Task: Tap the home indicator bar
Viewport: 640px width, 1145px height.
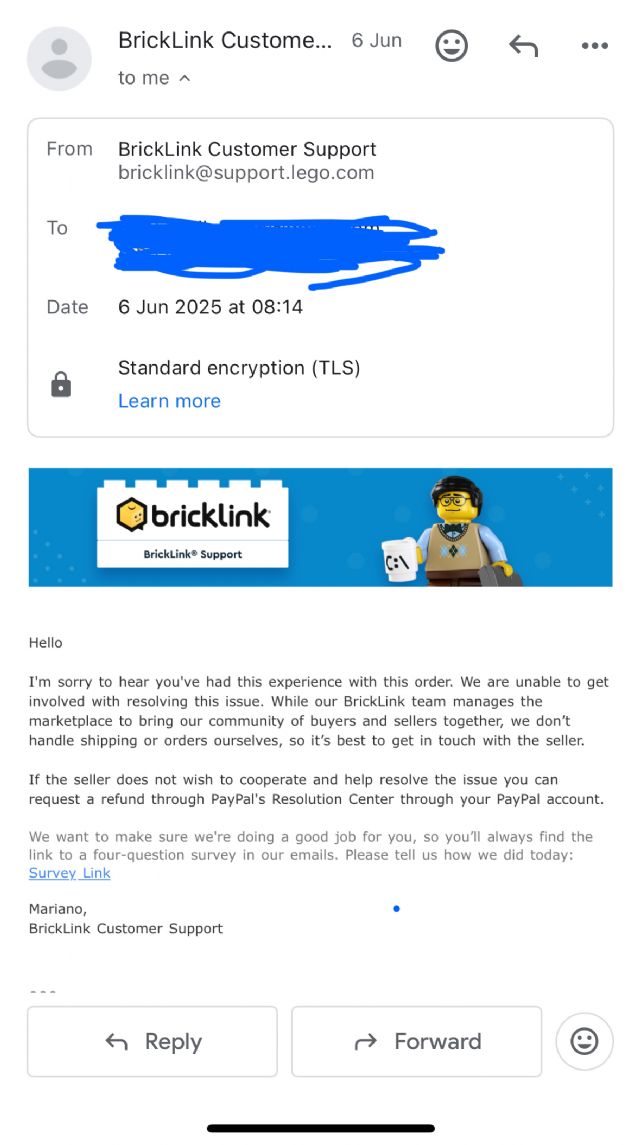Action: click(x=320, y=1128)
